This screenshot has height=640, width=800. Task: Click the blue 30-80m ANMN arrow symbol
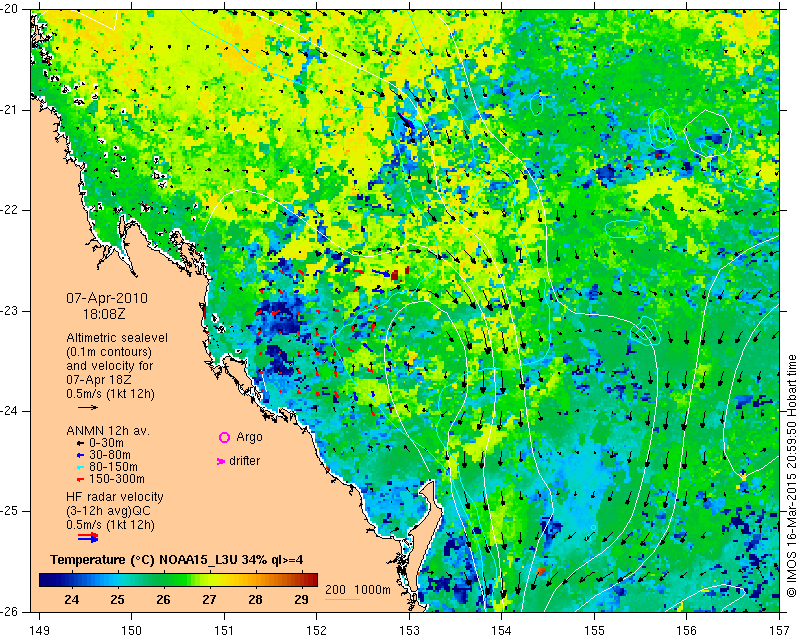pos(81,455)
